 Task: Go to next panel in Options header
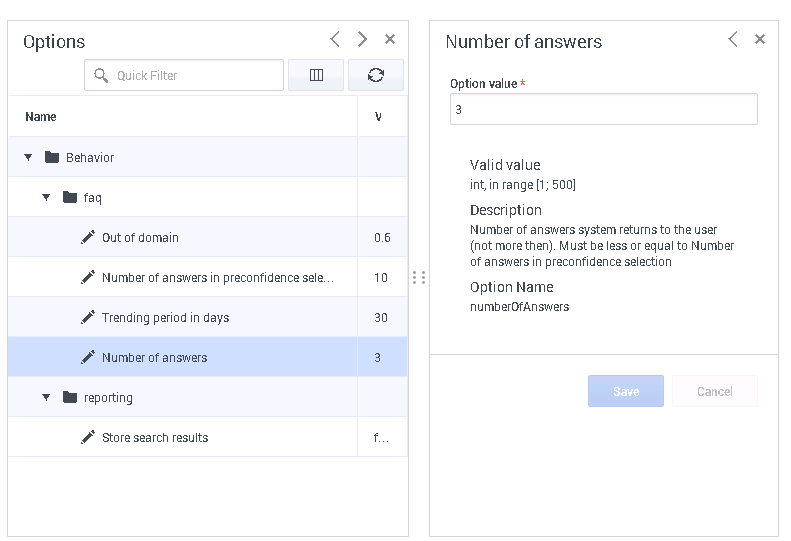pyautogui.click(x=362, y=40)
